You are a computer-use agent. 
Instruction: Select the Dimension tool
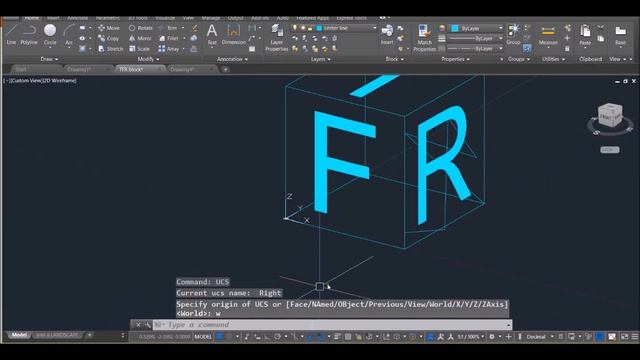(233, 34)
